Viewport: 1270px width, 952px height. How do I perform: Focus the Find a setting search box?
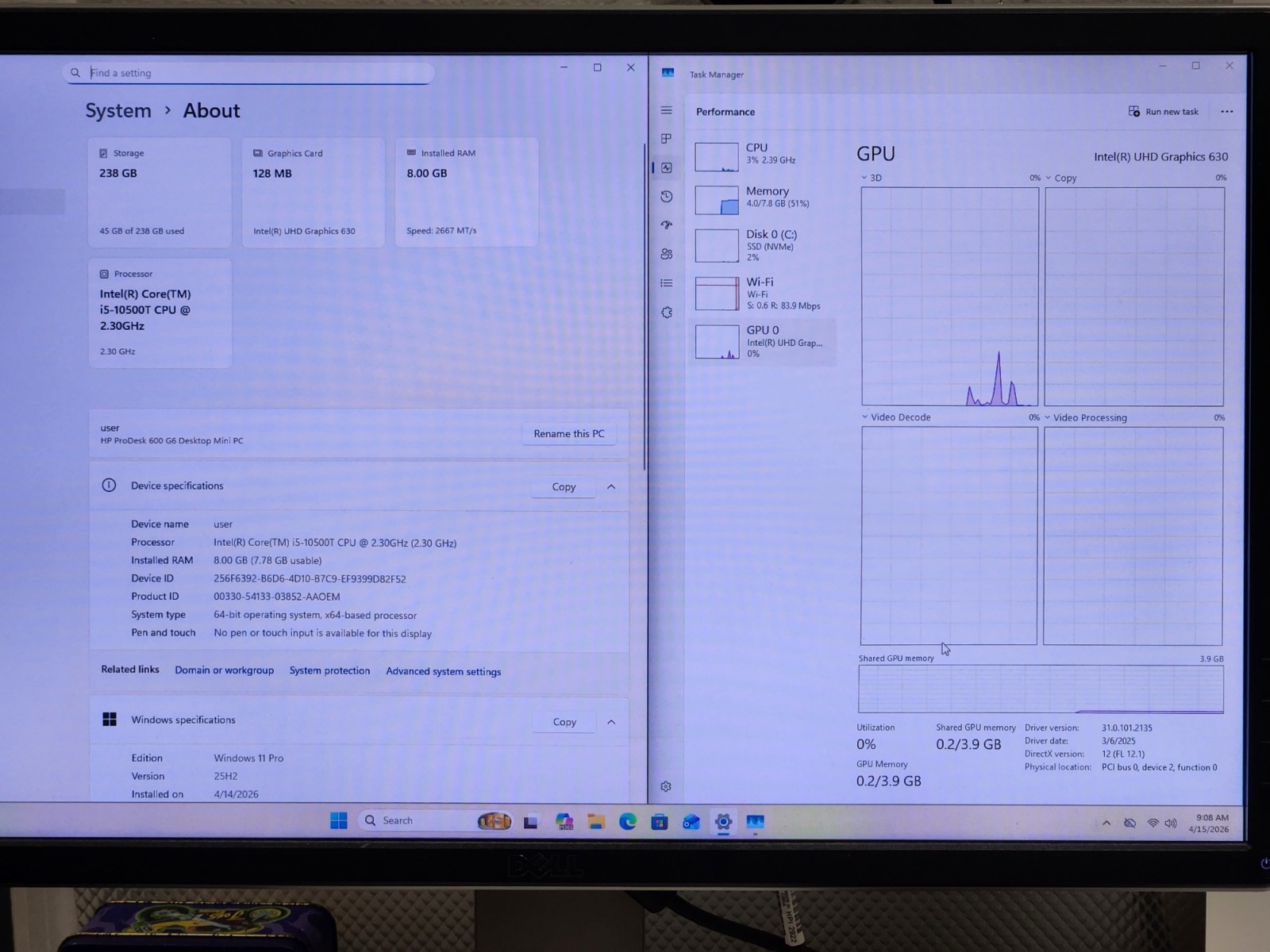(248, 73)
